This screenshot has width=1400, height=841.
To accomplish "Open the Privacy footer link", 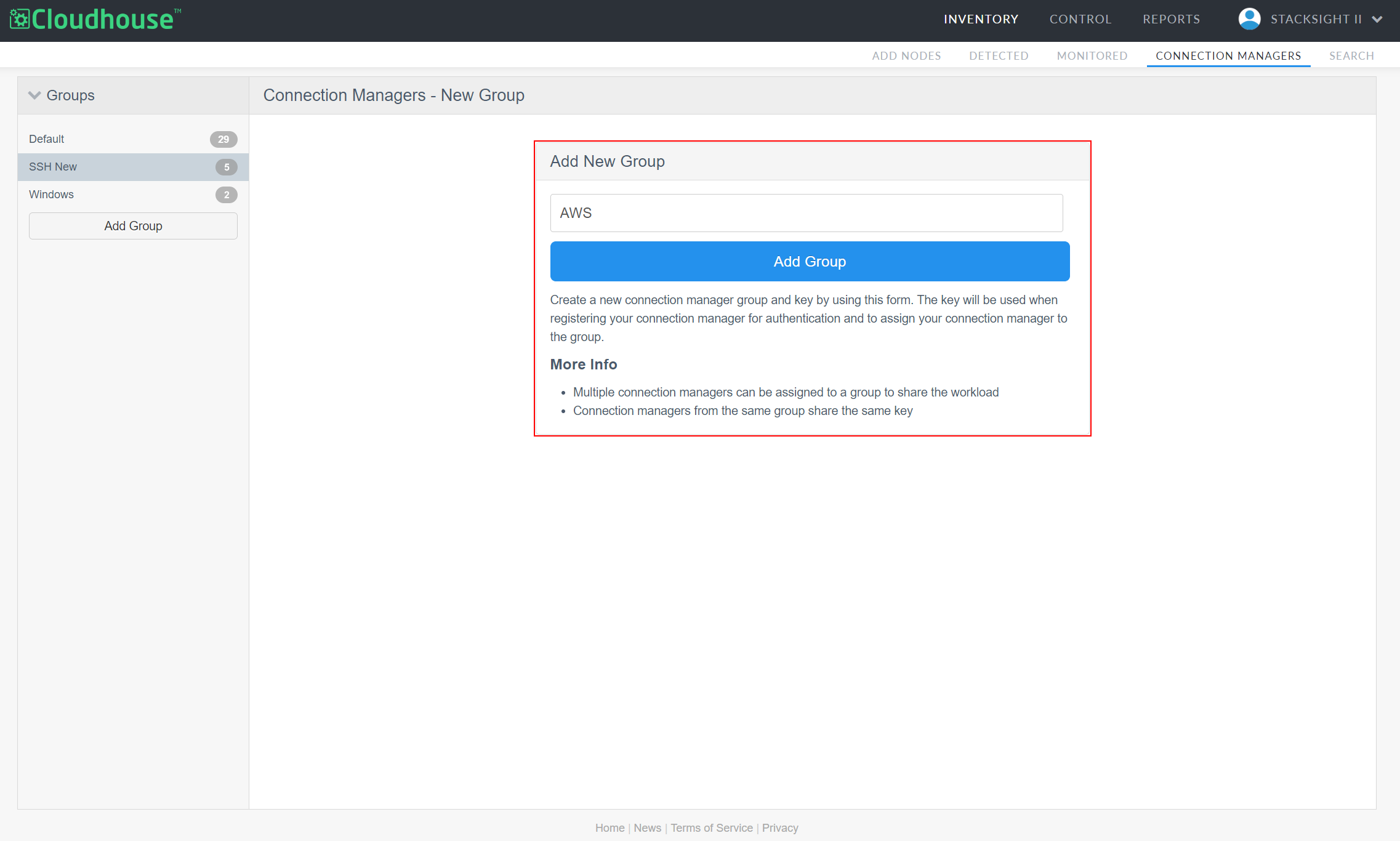I will 780,828.
